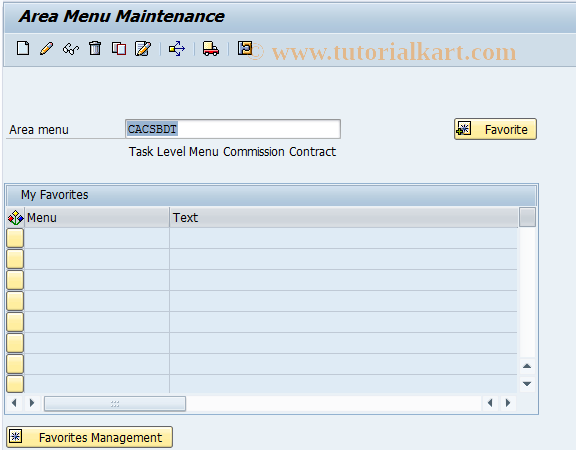Click the left horizontal scrollbar left arrow
Screen dimensions: 576x450
coord(14,403)
